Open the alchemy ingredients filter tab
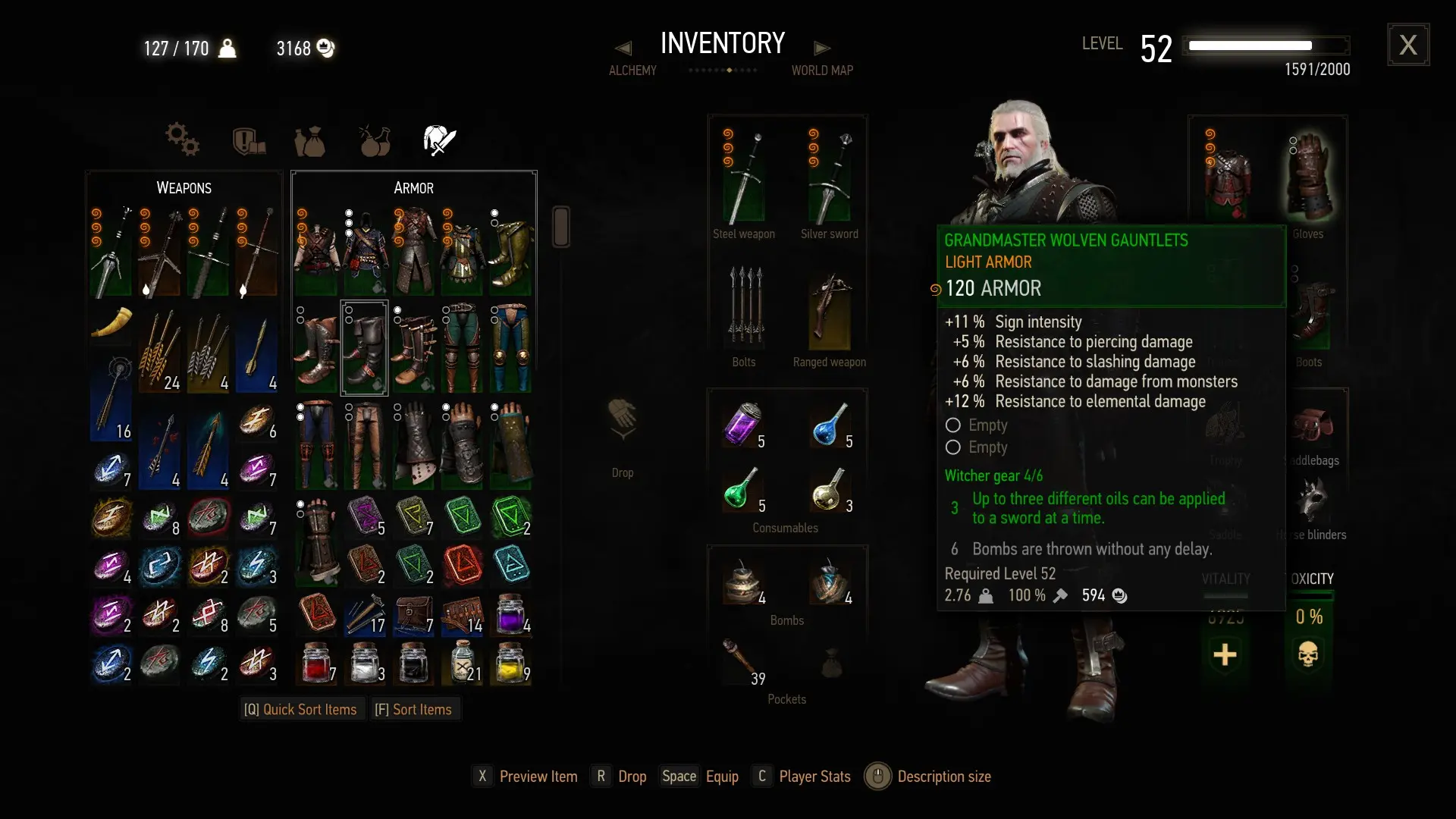Image resolution: width=1456 pixels, height=819 pixels. 375,140
